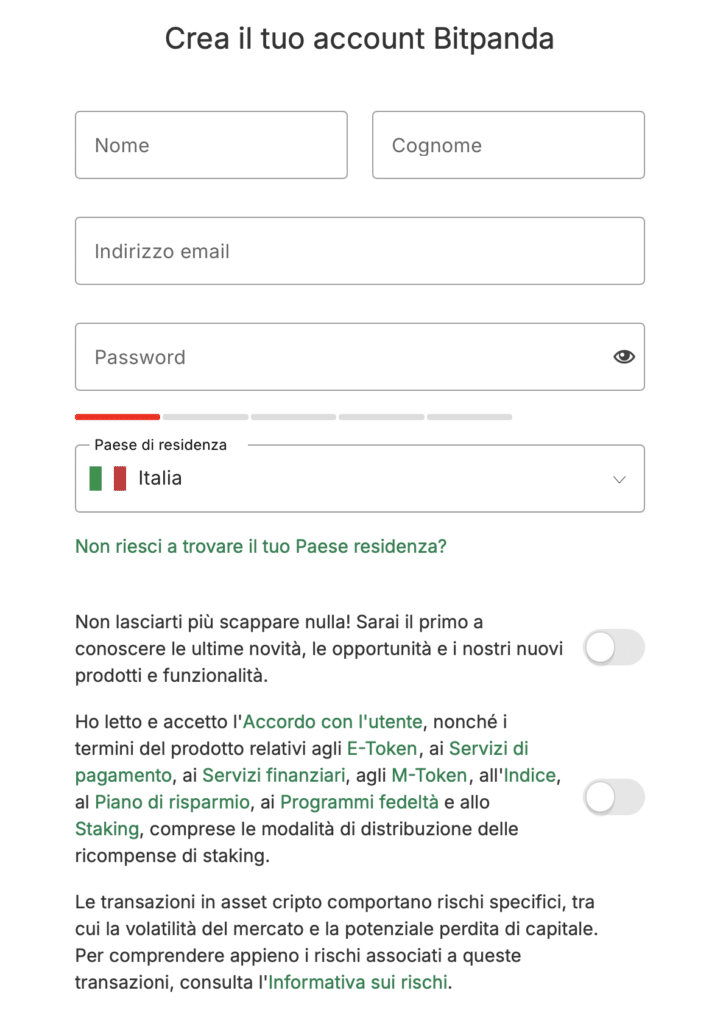View the M-Token terms link
The width and height of the screenshot is (709, 1024).
(x=429, y=775)
